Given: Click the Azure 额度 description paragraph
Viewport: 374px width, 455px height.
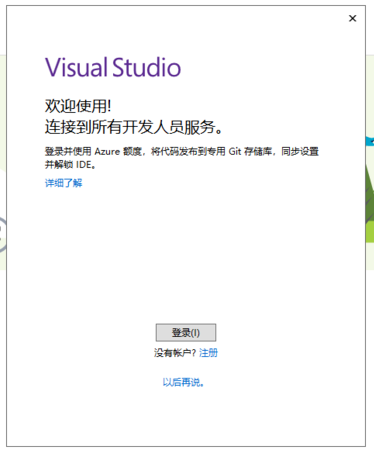Looking at the screenshot, I should (x=182, y=158).
